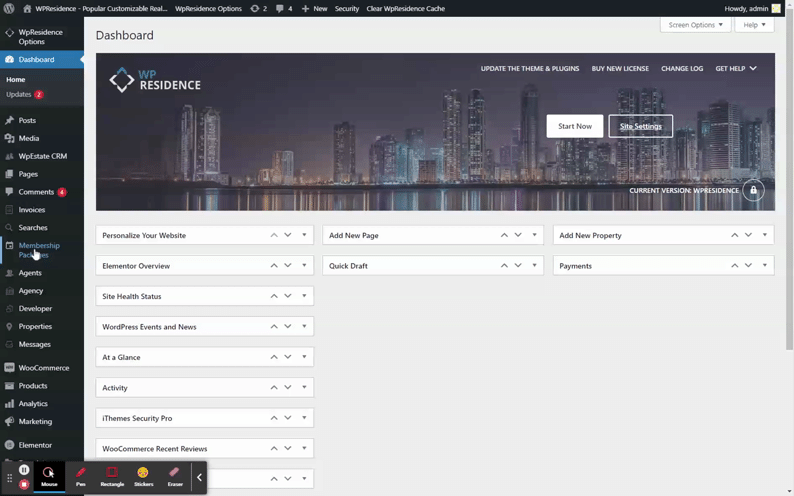794x496 pixels.
Task: Open the comments bubble showing 4
Action: (280, 9)
